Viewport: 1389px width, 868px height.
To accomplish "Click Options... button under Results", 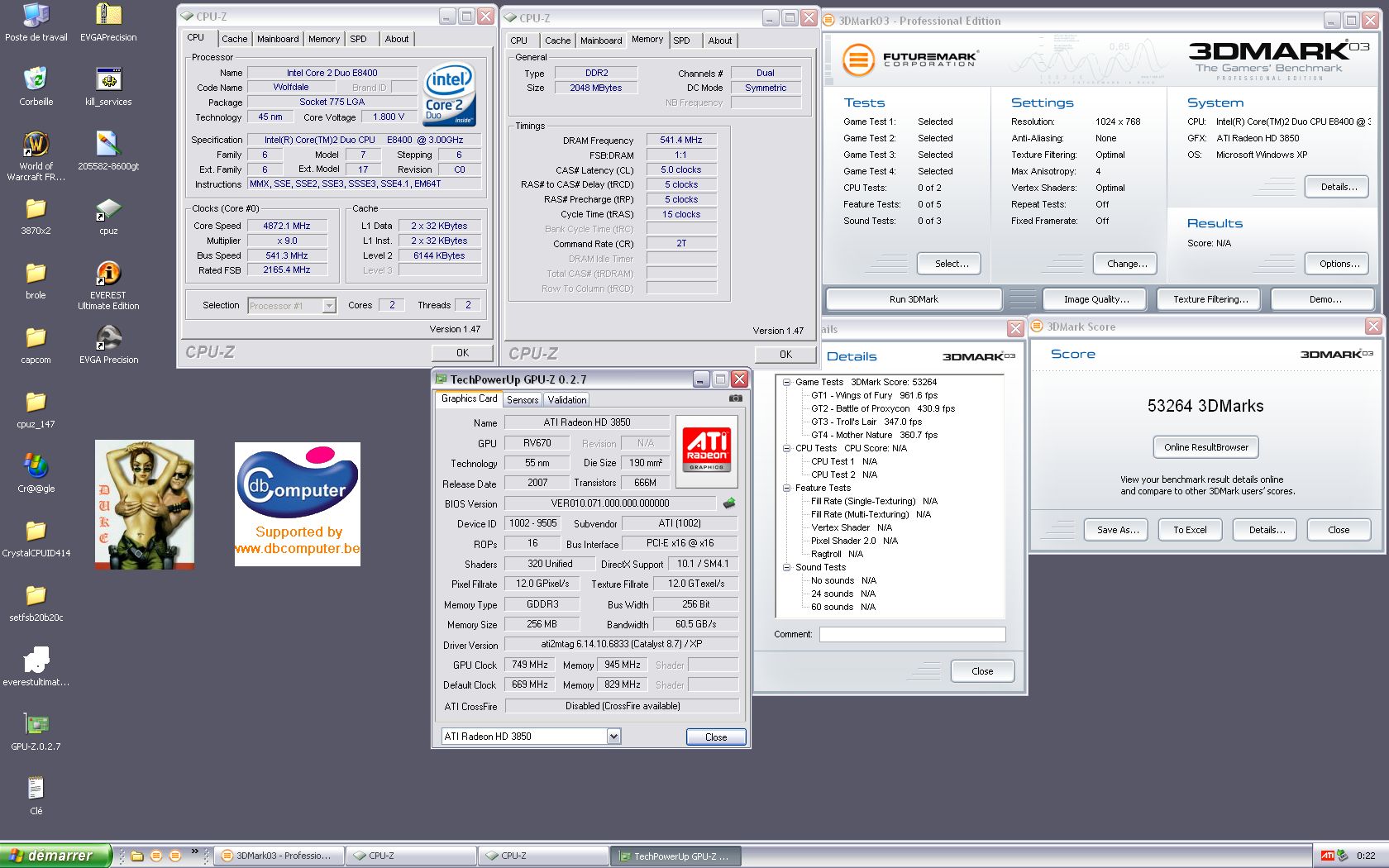I will (x=1337, y=264).
